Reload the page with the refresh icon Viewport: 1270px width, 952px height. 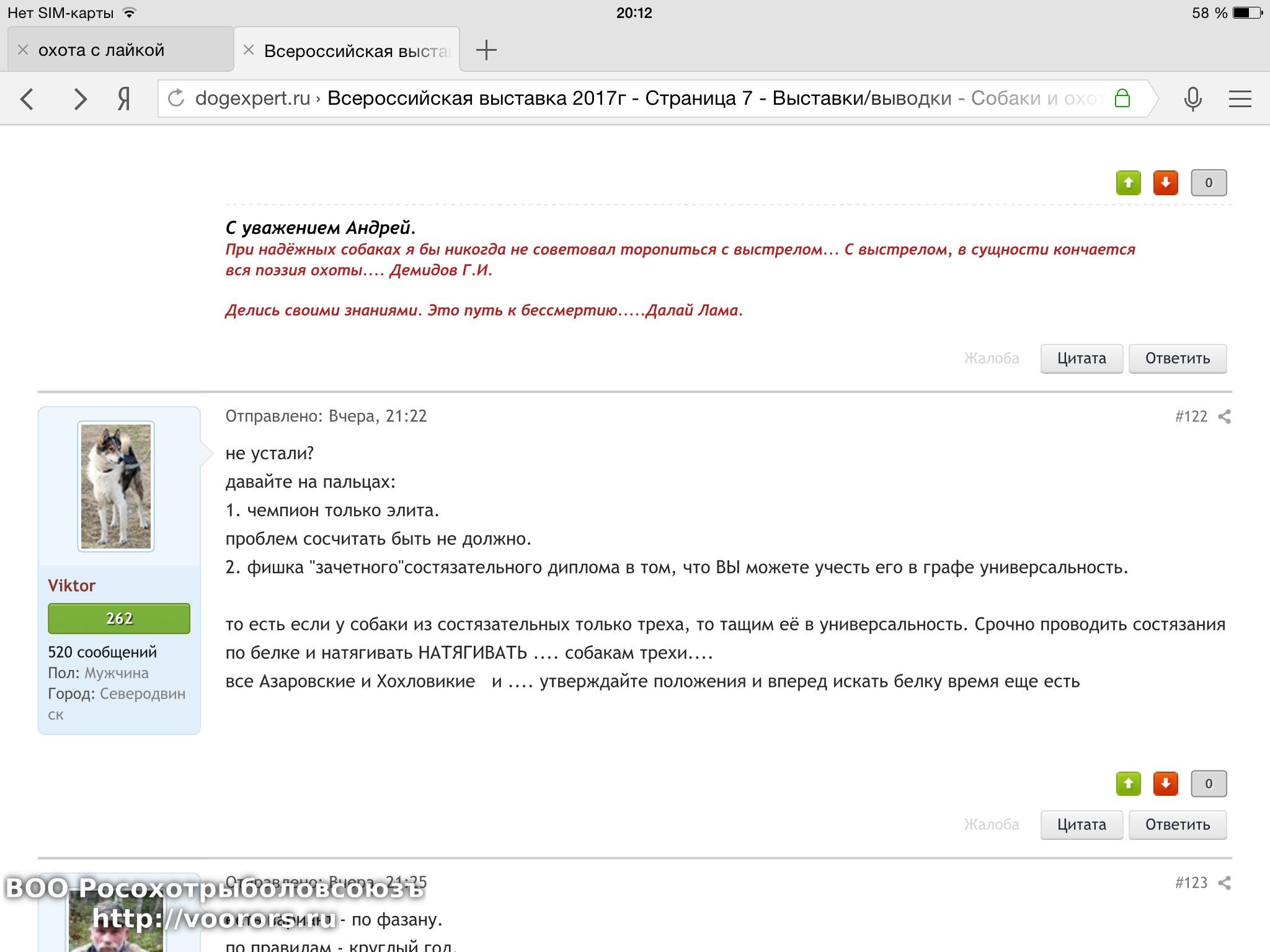(177, 99)
